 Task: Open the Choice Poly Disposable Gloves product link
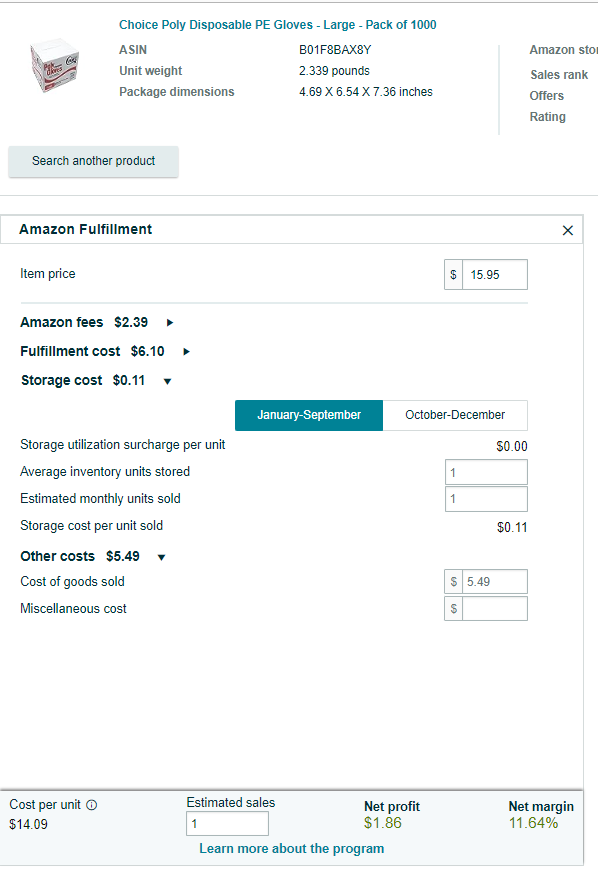click(277, 25)
